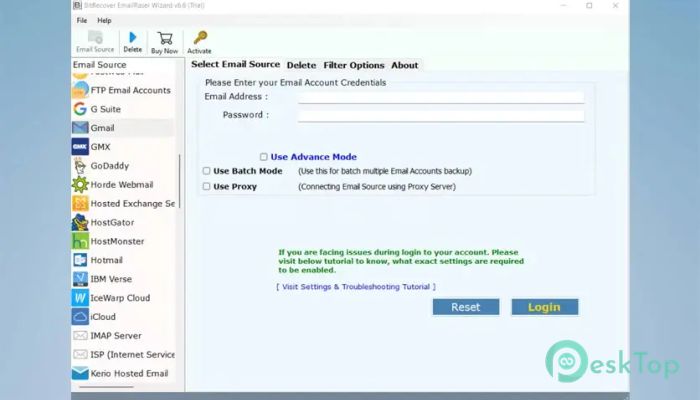The width and height of the screenshot is (700, 400).
Task: Select 'HostGator' list entry text
Action: [x=112, y=222]
